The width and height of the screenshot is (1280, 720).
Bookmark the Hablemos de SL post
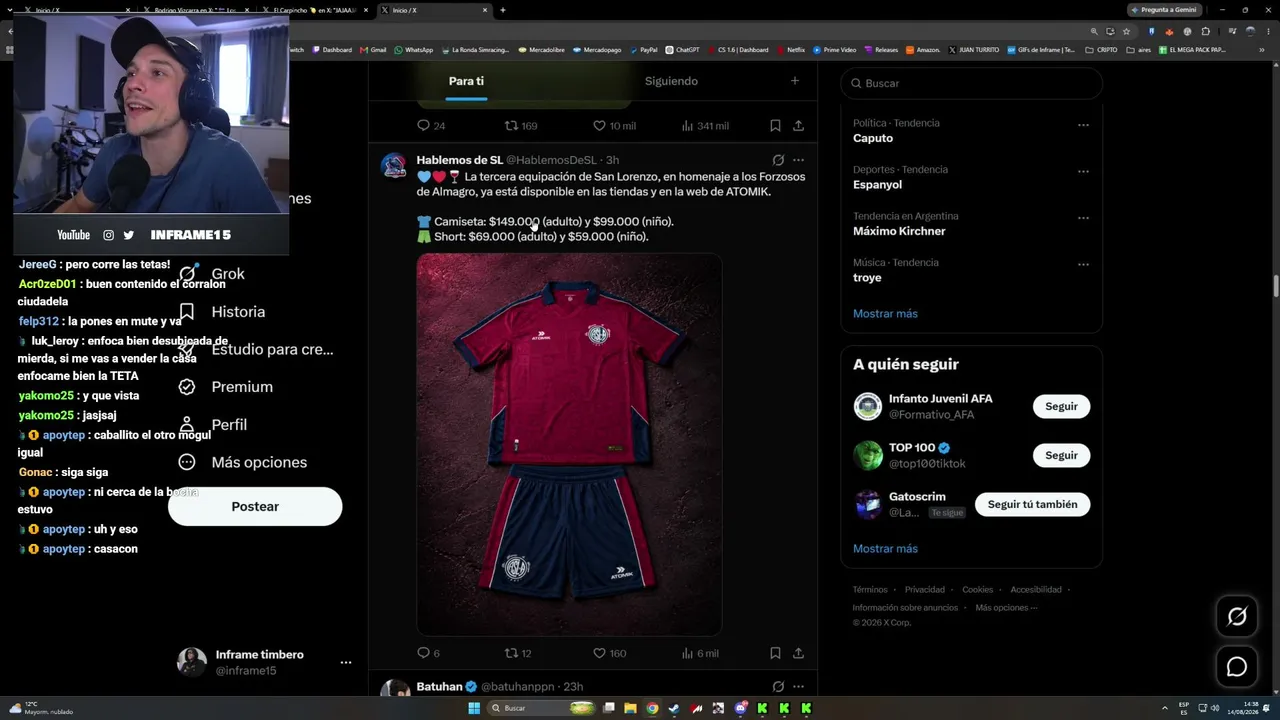(775, 653)
